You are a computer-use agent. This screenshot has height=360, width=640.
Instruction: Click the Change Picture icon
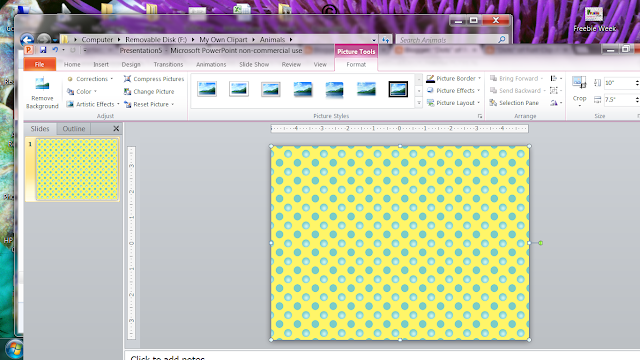[127, 91]
